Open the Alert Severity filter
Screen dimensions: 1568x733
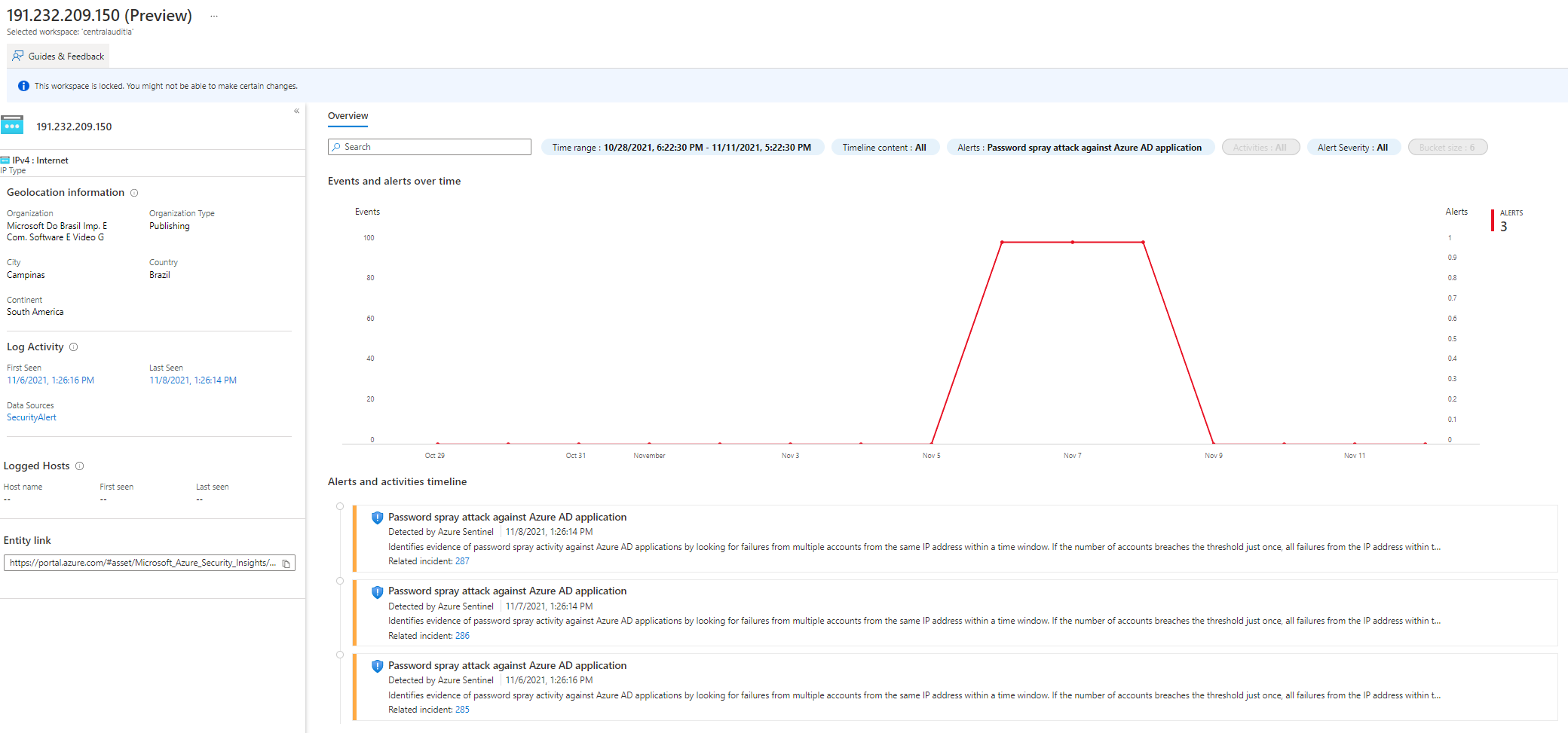[1352, 148]
